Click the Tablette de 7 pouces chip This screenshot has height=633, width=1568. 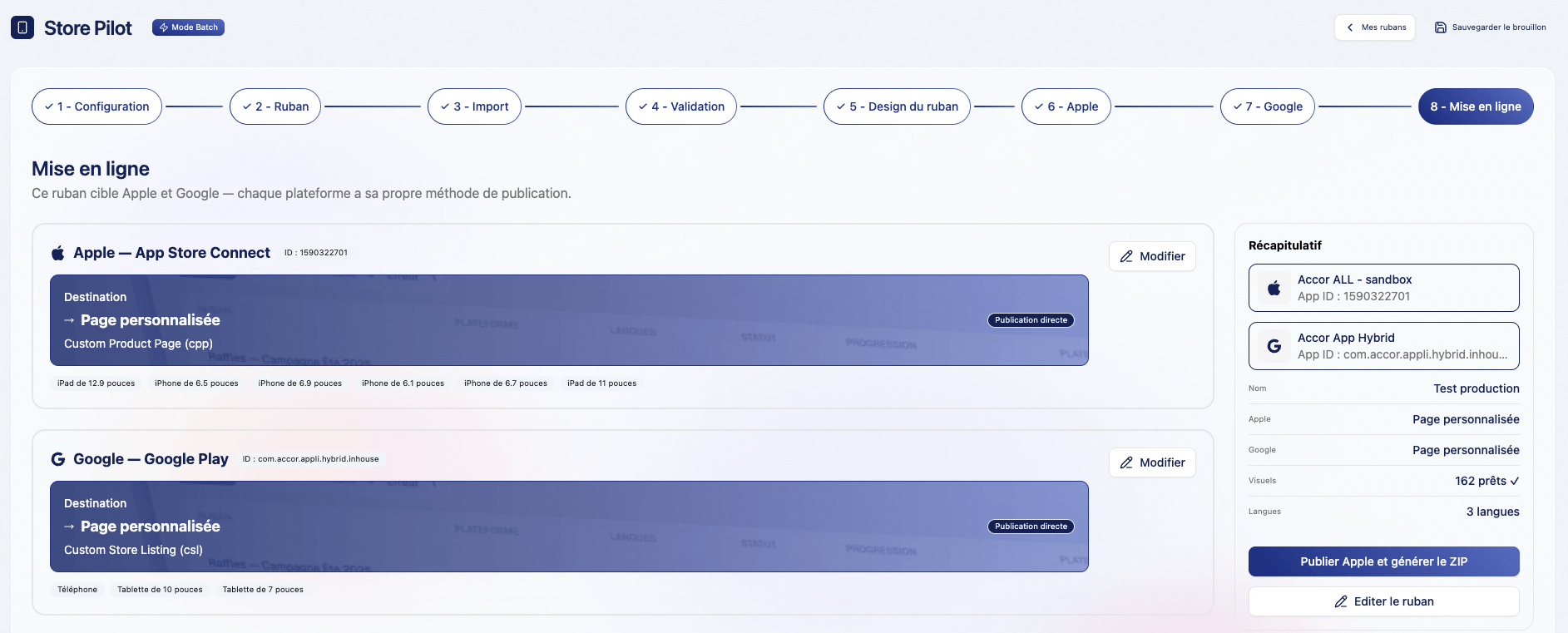[263, 590]
